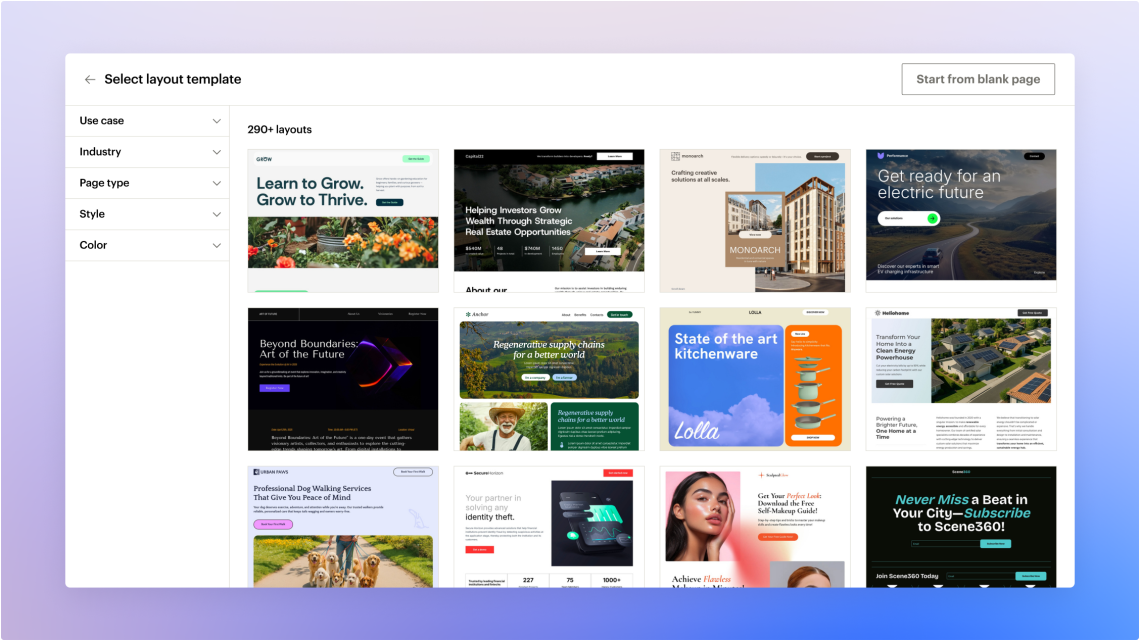Select the Urban Paws dog walking template
Viewport: 1140px width, 641px height.
pyautogui.click(x=343, y=526)
